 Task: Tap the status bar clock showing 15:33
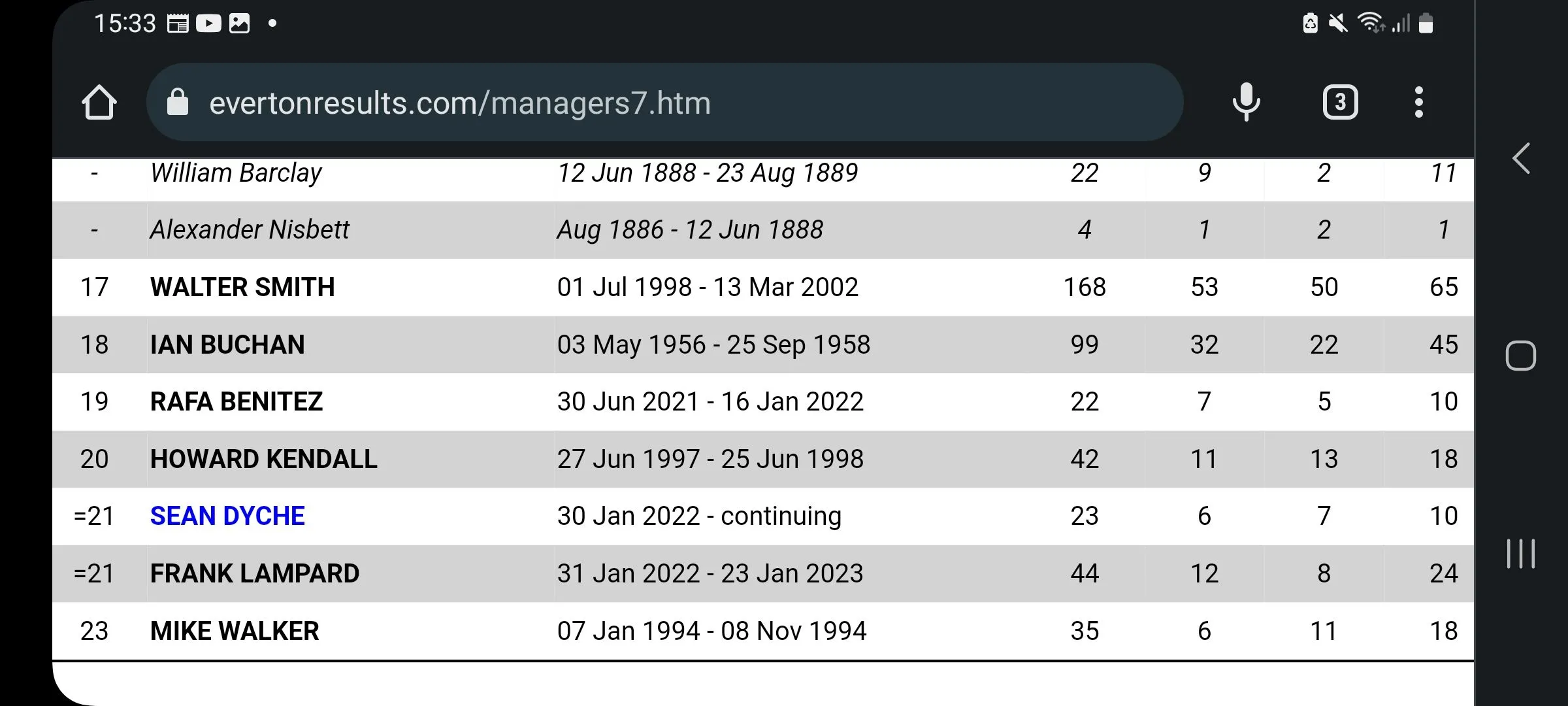(x=125, y=24)
